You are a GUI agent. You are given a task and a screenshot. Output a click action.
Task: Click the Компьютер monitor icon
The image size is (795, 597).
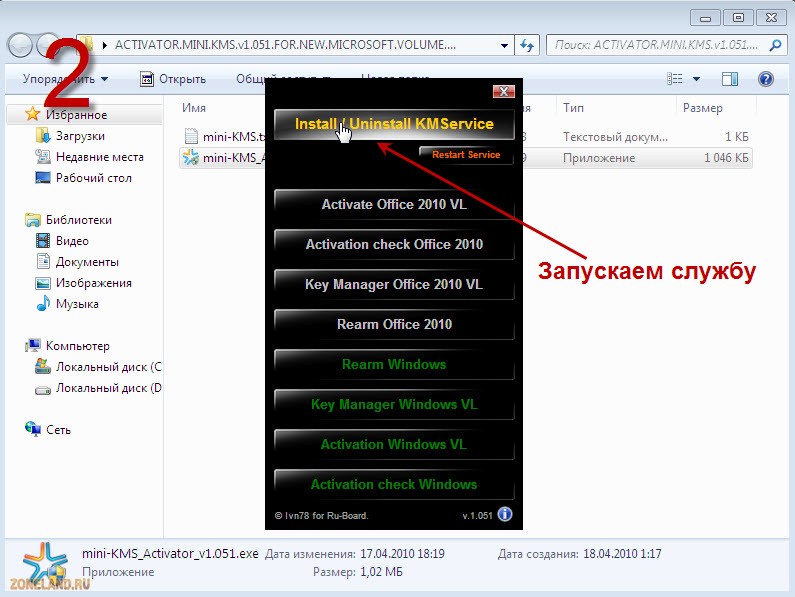point(33,346)
